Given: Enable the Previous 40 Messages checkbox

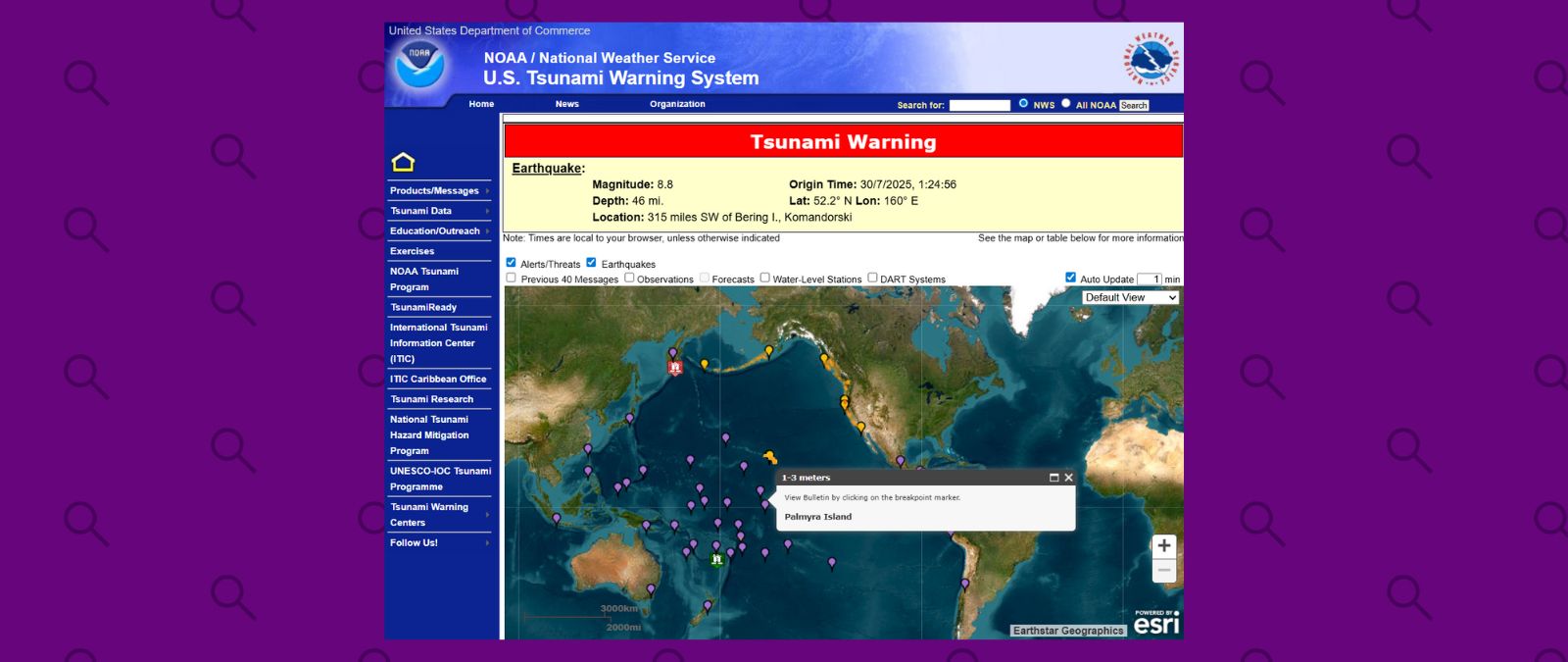Looking at the screenshot, I should 511,279.
